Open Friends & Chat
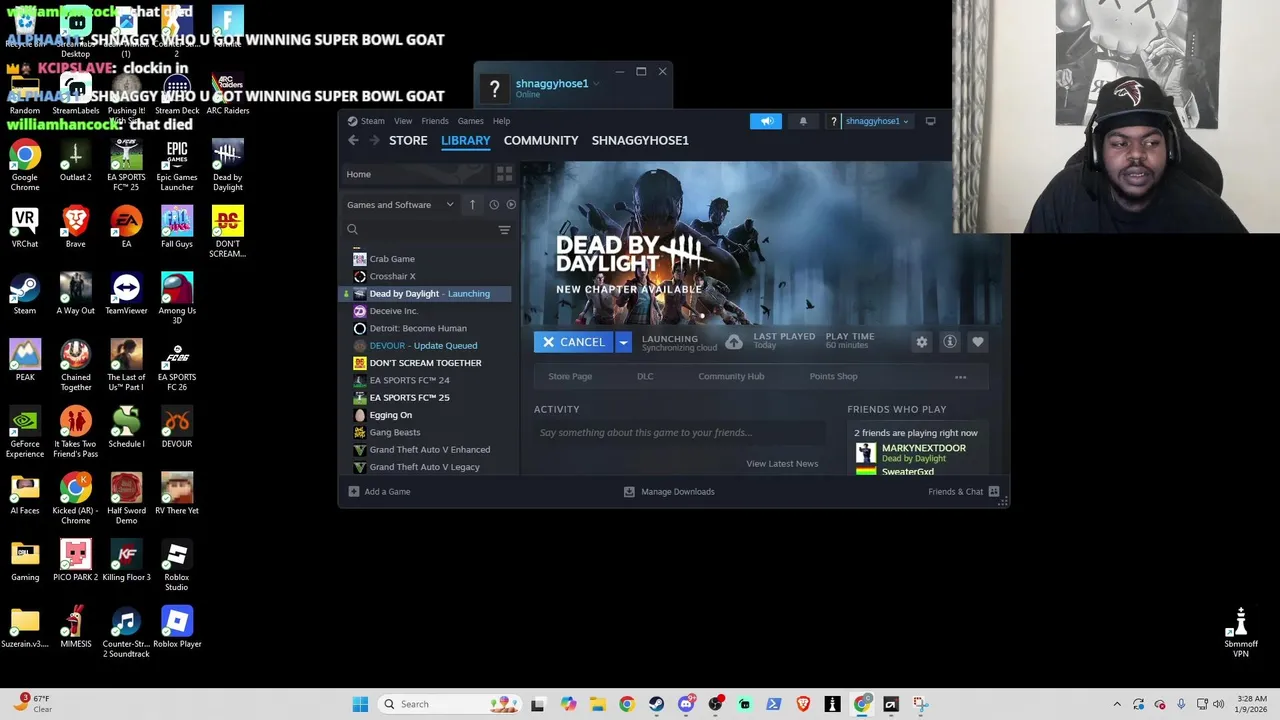This screenshot has height=720, width=1280. pos(964,492)
